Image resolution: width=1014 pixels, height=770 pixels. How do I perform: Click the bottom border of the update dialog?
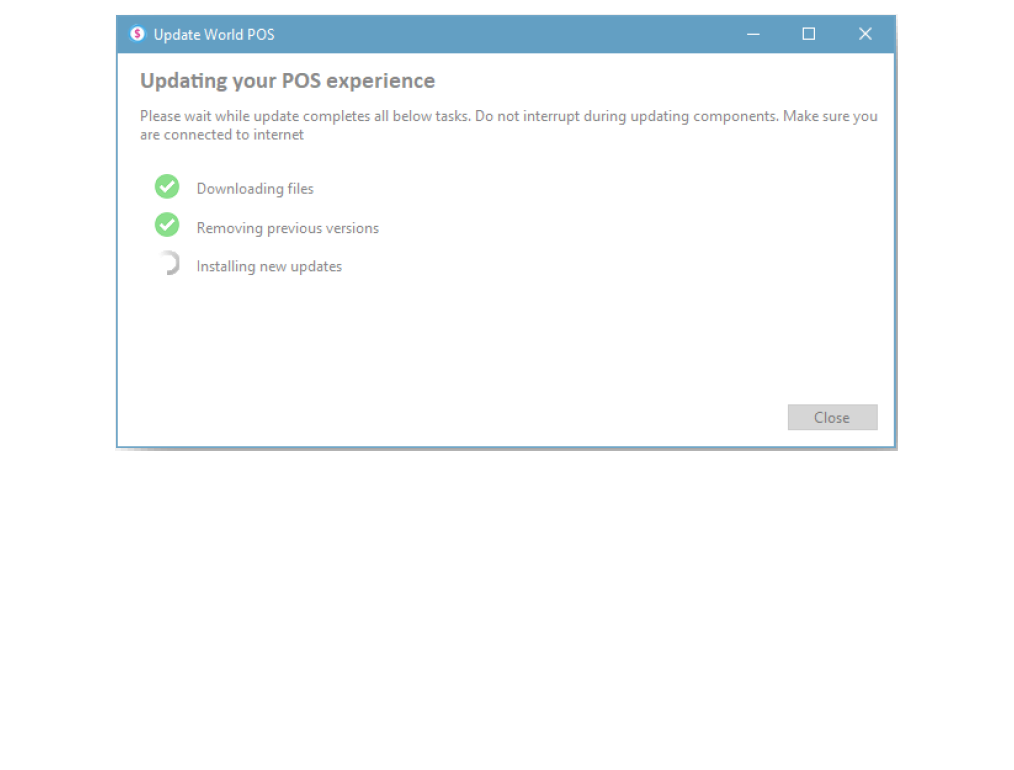[x=506, y=447]
